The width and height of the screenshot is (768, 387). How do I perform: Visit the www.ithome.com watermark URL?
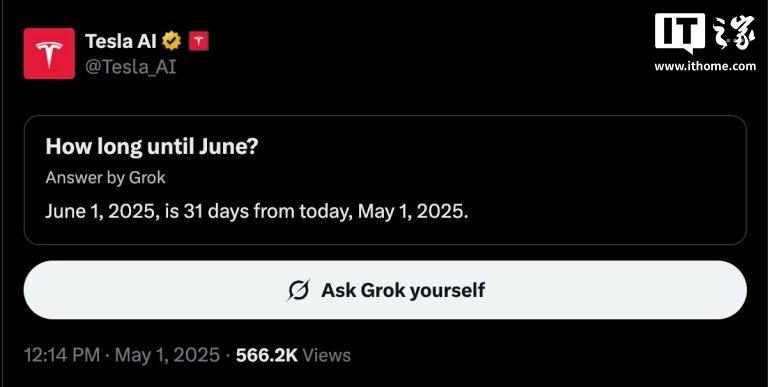pyautogui.click(x=705, y=66)
